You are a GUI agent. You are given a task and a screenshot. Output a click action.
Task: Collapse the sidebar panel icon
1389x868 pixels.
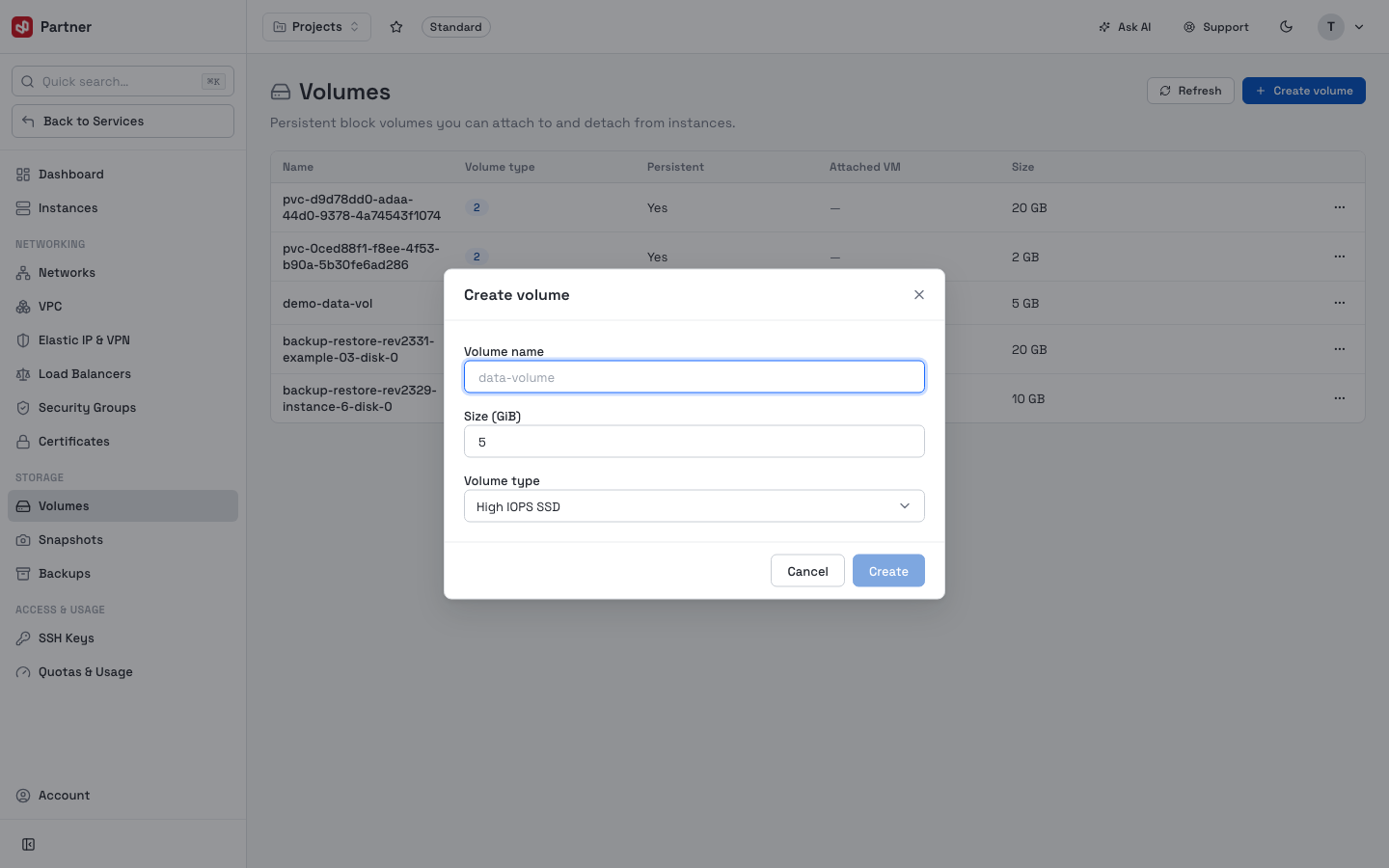point(29,845)
